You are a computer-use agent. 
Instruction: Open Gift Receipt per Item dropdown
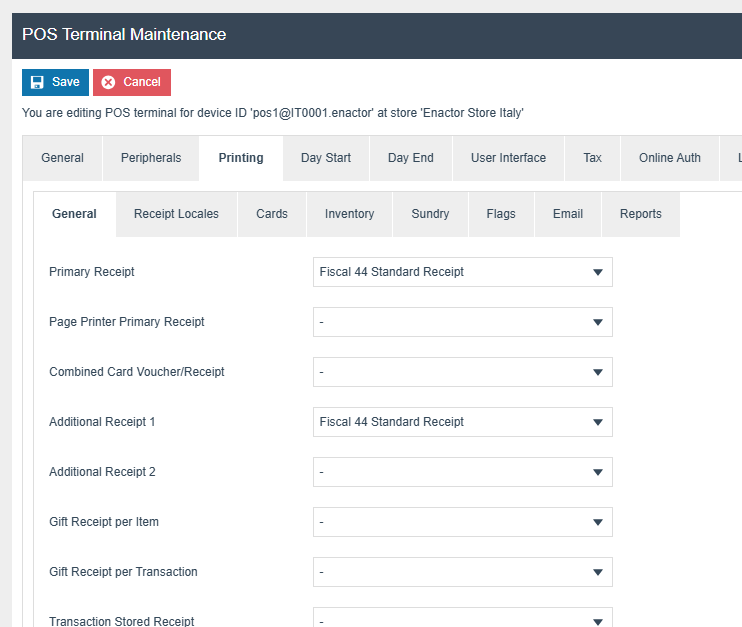[x=462, y=522]
